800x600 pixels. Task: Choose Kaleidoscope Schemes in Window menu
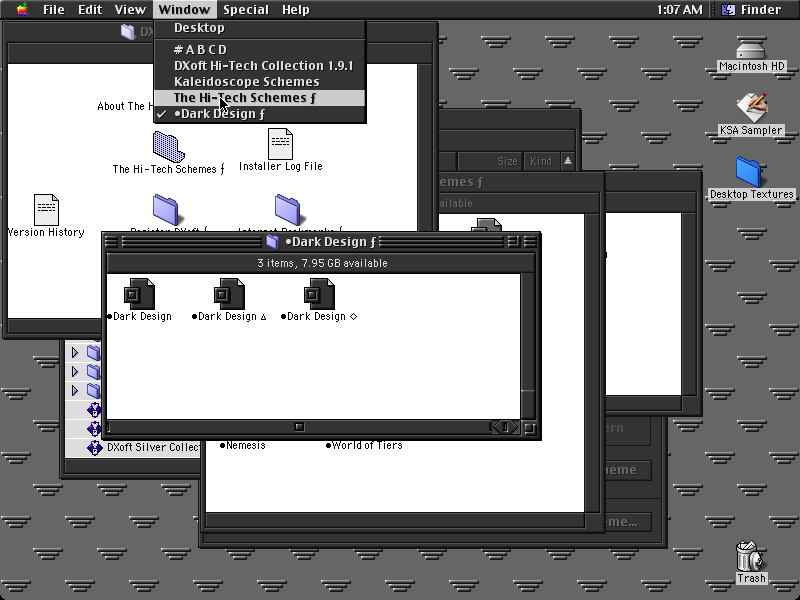(260, 82)
